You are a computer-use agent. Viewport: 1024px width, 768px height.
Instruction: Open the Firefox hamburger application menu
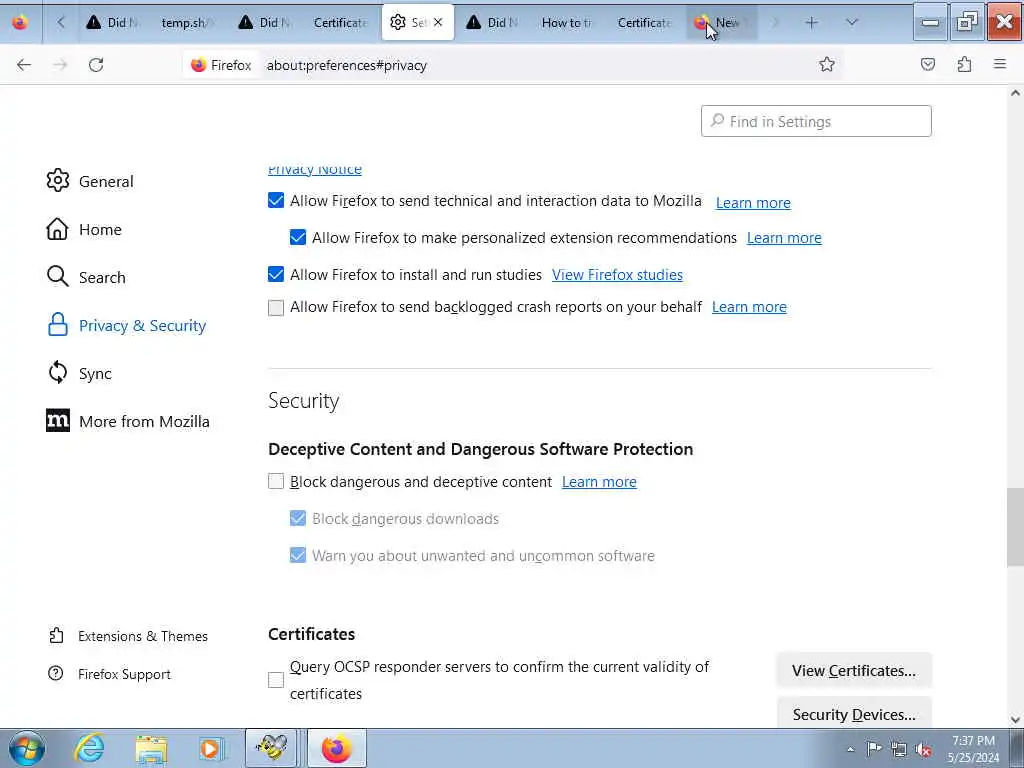(1000, 64)
